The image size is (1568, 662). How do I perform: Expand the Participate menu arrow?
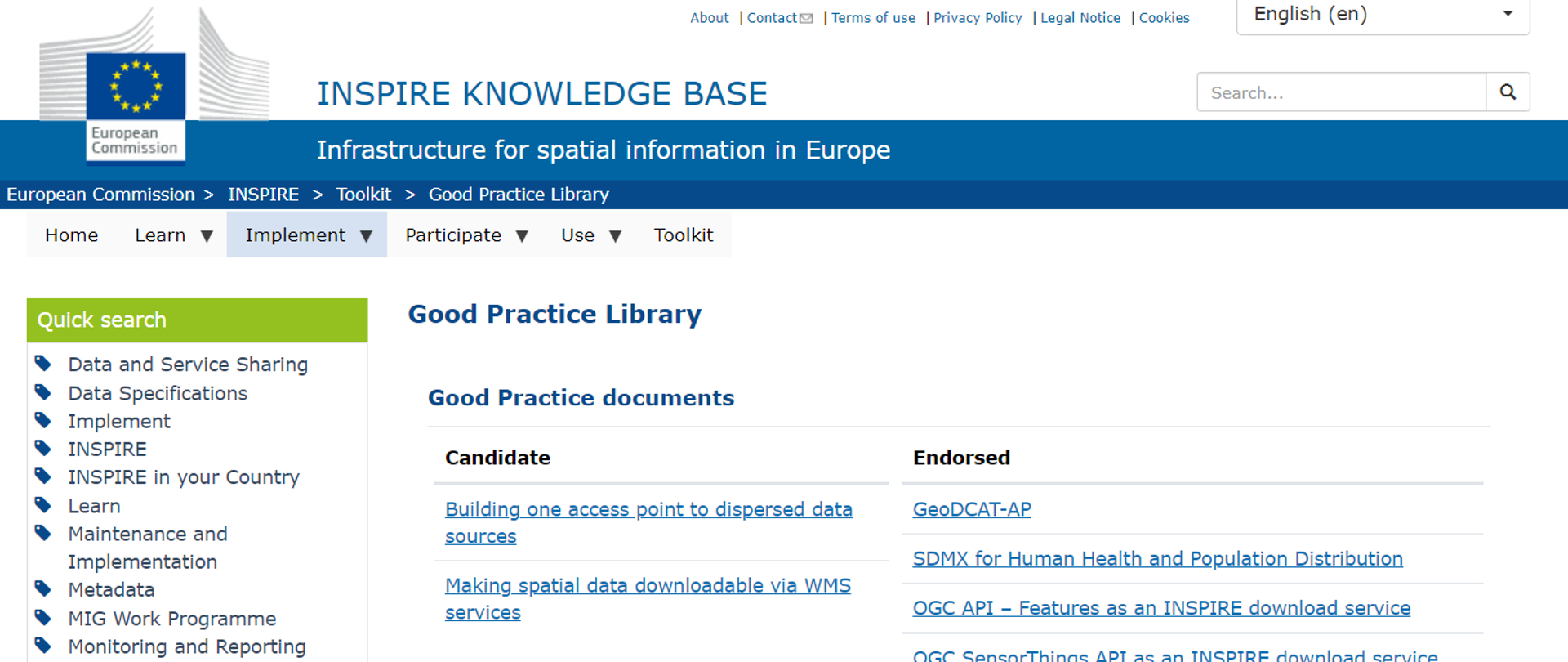tap(522, 236)
